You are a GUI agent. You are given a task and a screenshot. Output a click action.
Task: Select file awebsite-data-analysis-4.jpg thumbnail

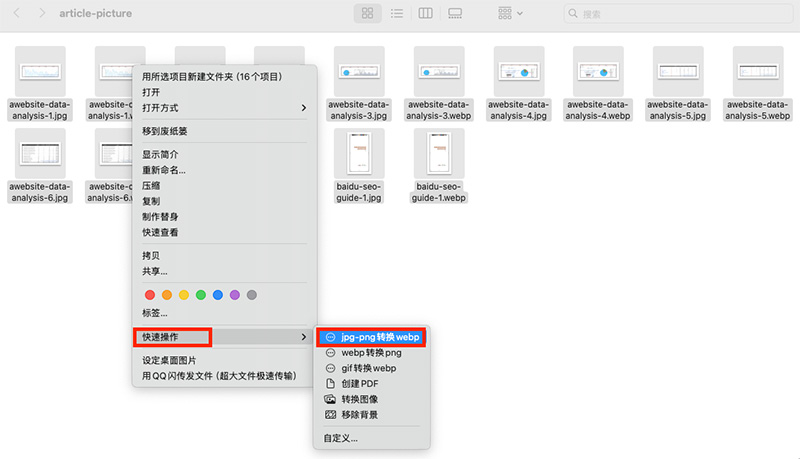(519, 71)
